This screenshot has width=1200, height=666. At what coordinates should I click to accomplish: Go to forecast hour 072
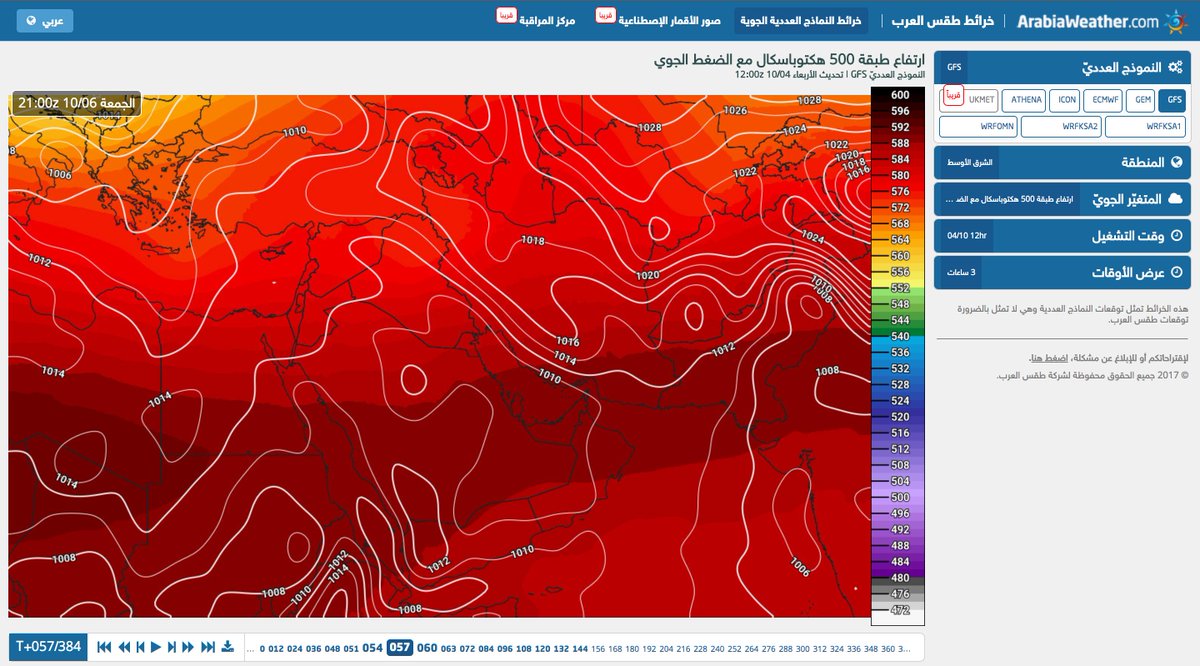point(468,648)
